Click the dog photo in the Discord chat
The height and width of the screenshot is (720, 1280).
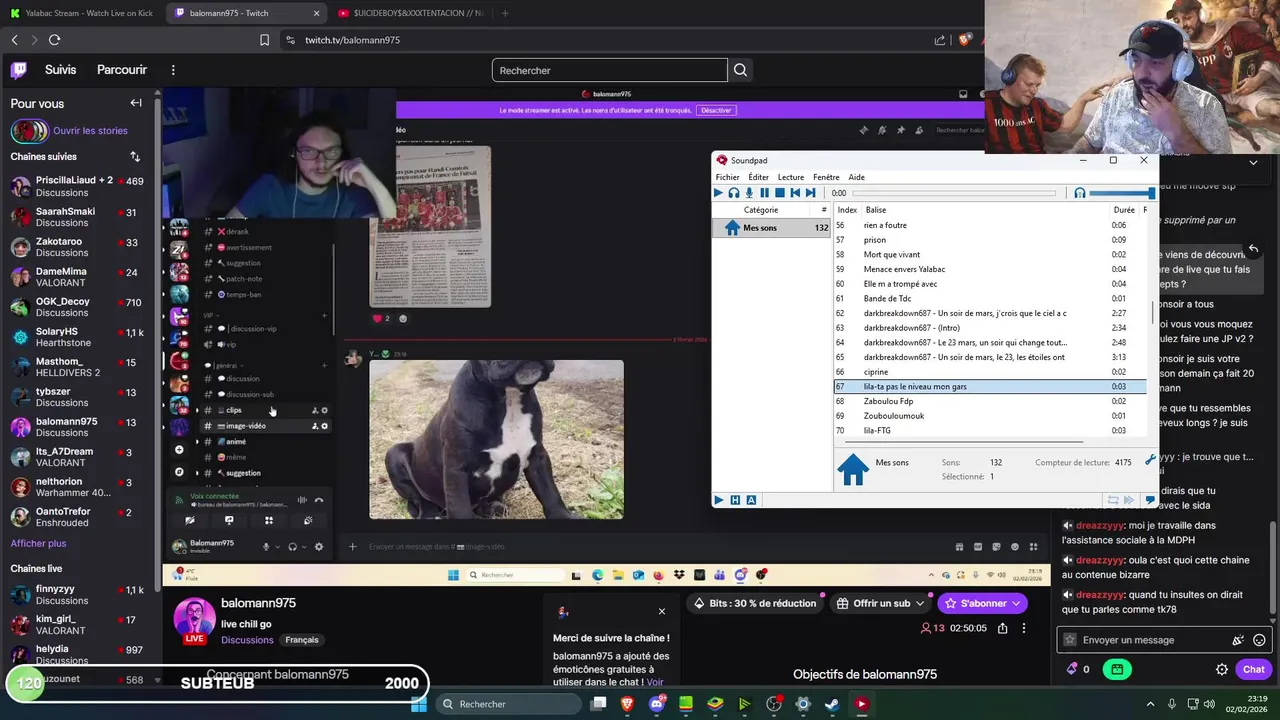(x=496, y=440)
